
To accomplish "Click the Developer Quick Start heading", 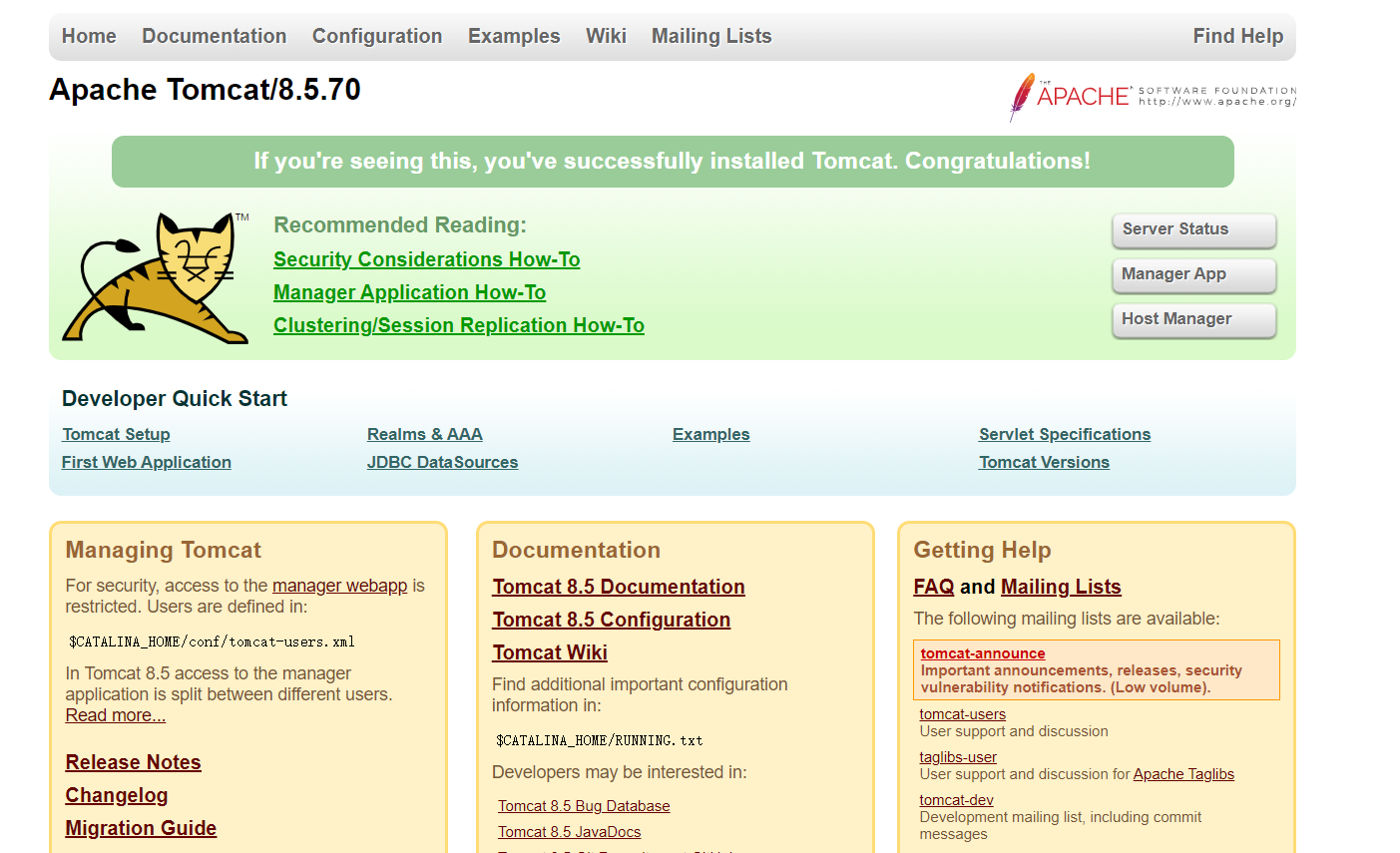I will (x=175, y=399).
